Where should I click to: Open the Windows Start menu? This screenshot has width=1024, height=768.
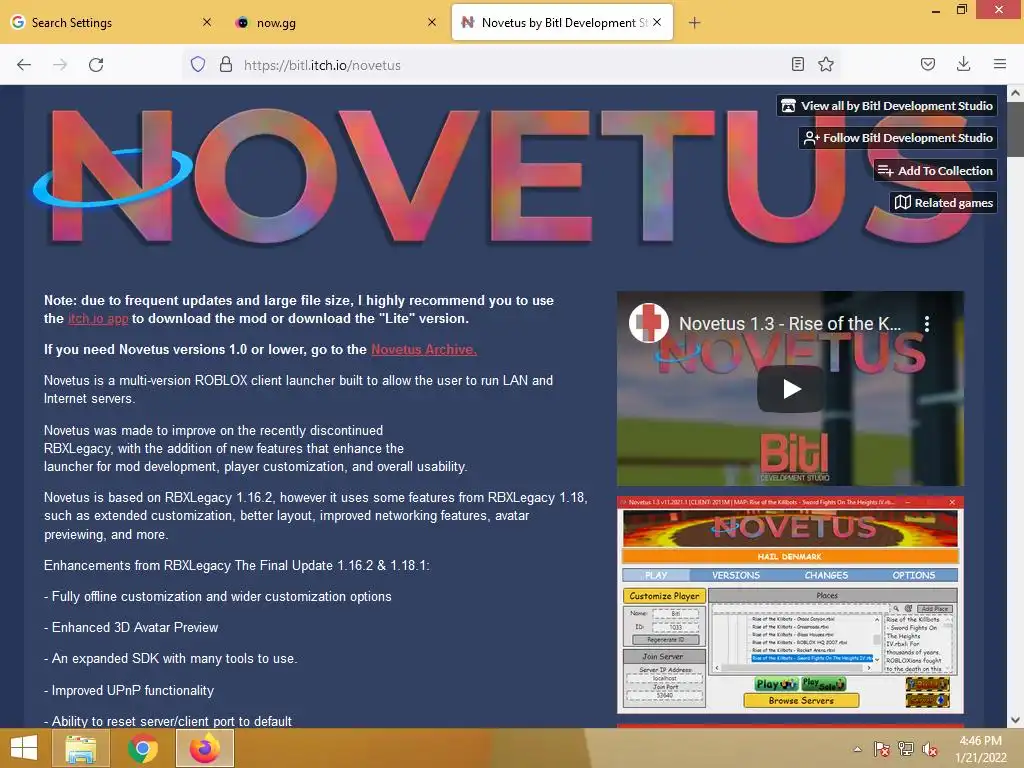pyautogui.click(x=24, y=748)
